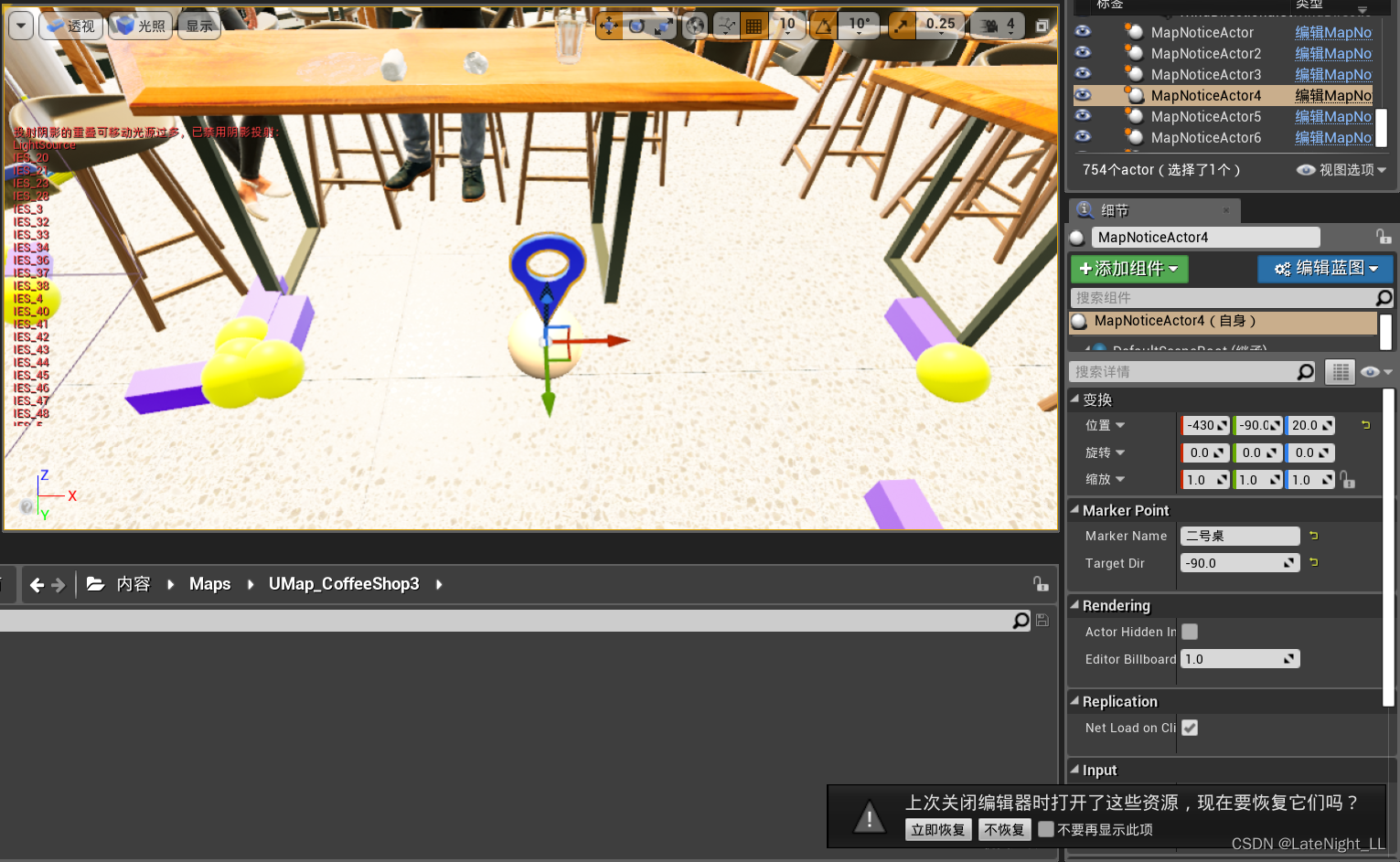Open 缩放 scale type dropdown

point(1105,479)
